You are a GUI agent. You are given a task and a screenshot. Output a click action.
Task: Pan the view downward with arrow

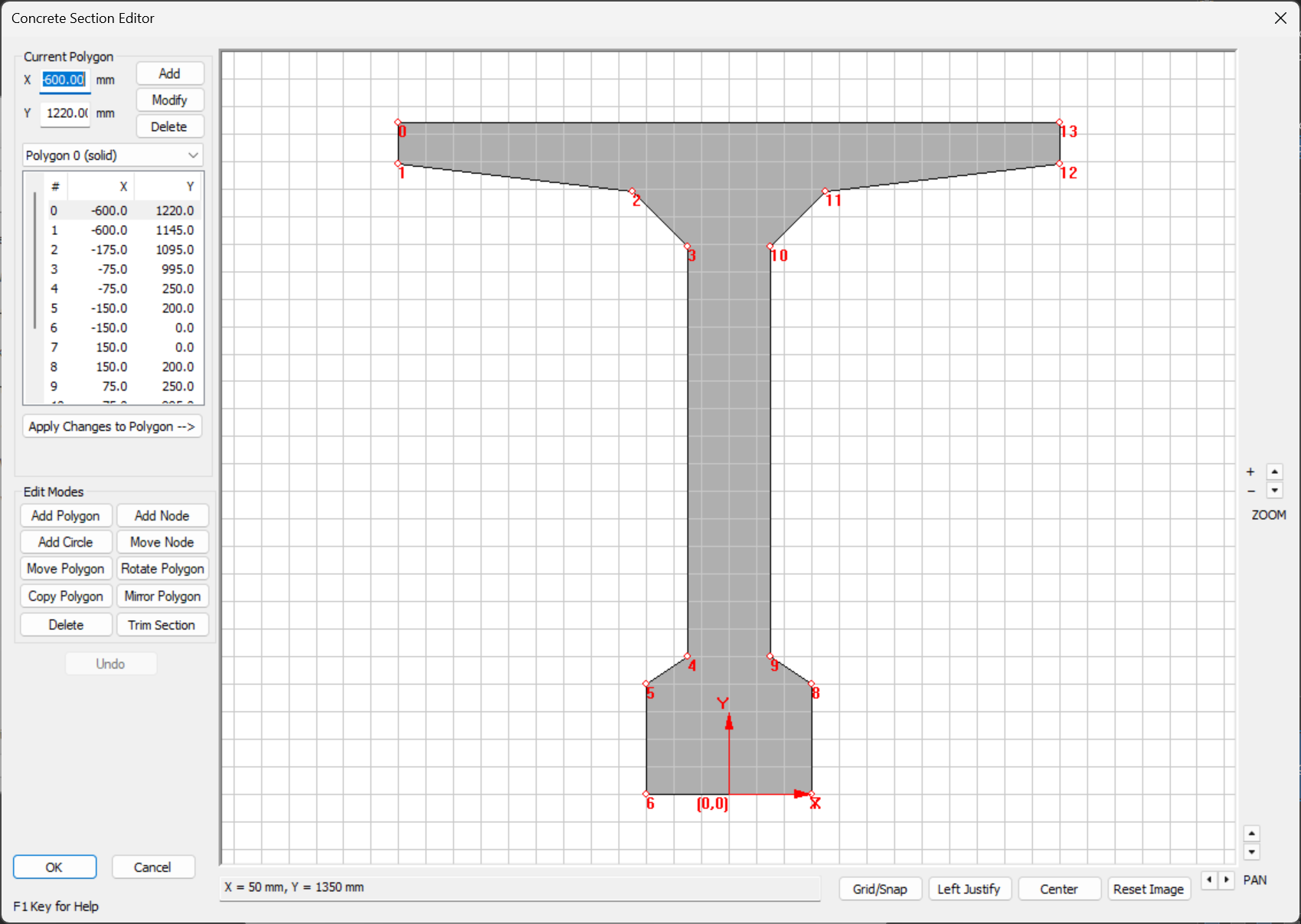point(1251,852)
